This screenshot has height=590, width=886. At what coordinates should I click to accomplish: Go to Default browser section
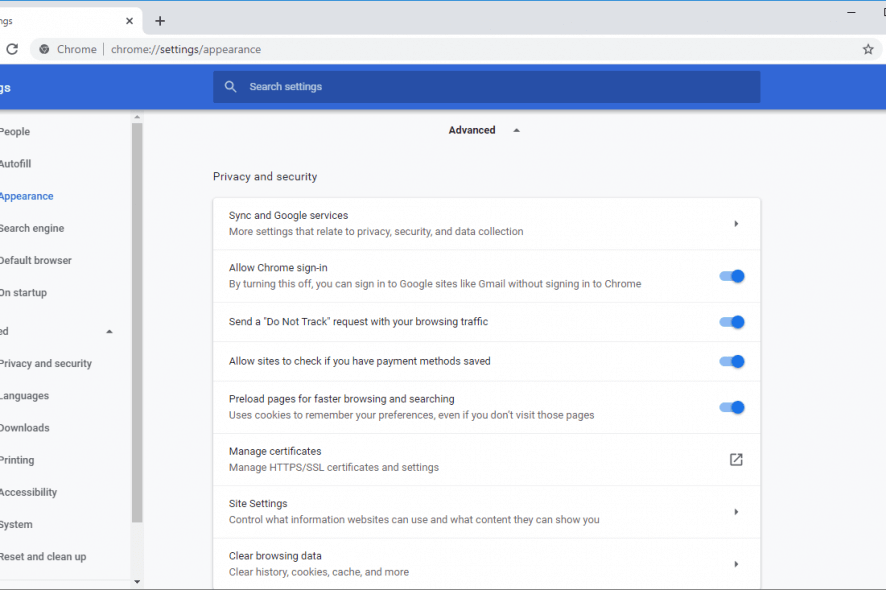click(x=36, y=261)
